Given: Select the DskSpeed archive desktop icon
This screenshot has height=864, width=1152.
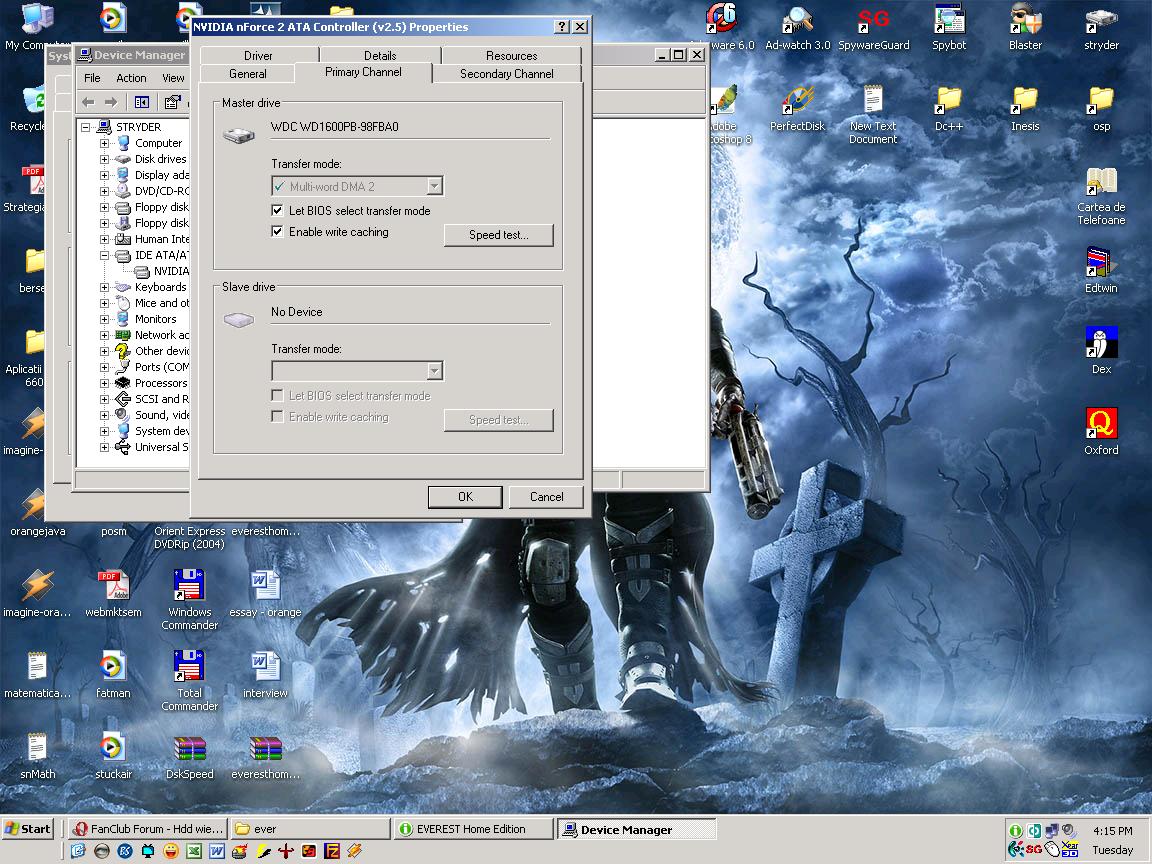Looking at the screenshot, I should point(190,757).
